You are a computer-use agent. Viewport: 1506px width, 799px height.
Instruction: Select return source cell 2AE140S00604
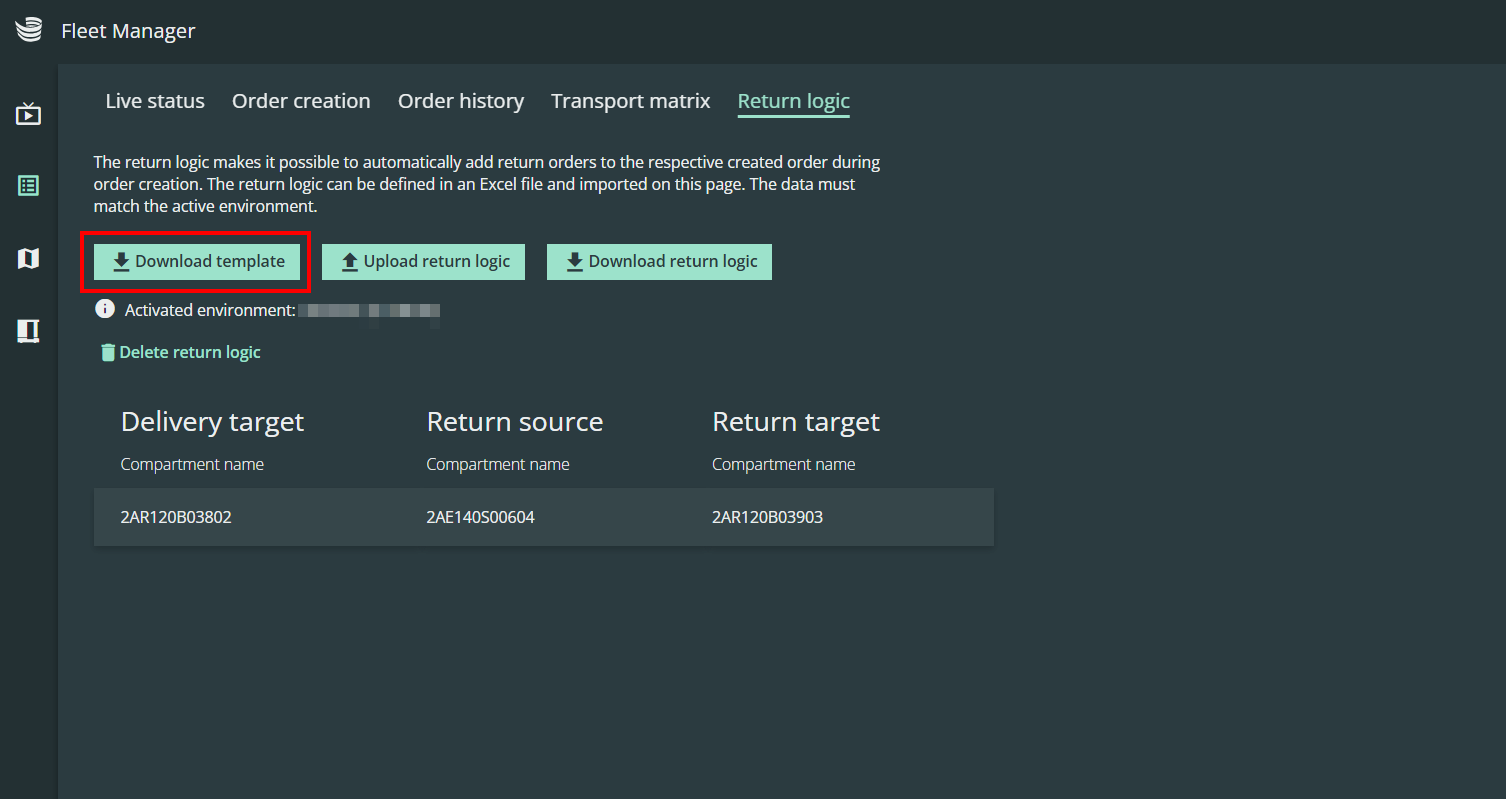(481, 517)
